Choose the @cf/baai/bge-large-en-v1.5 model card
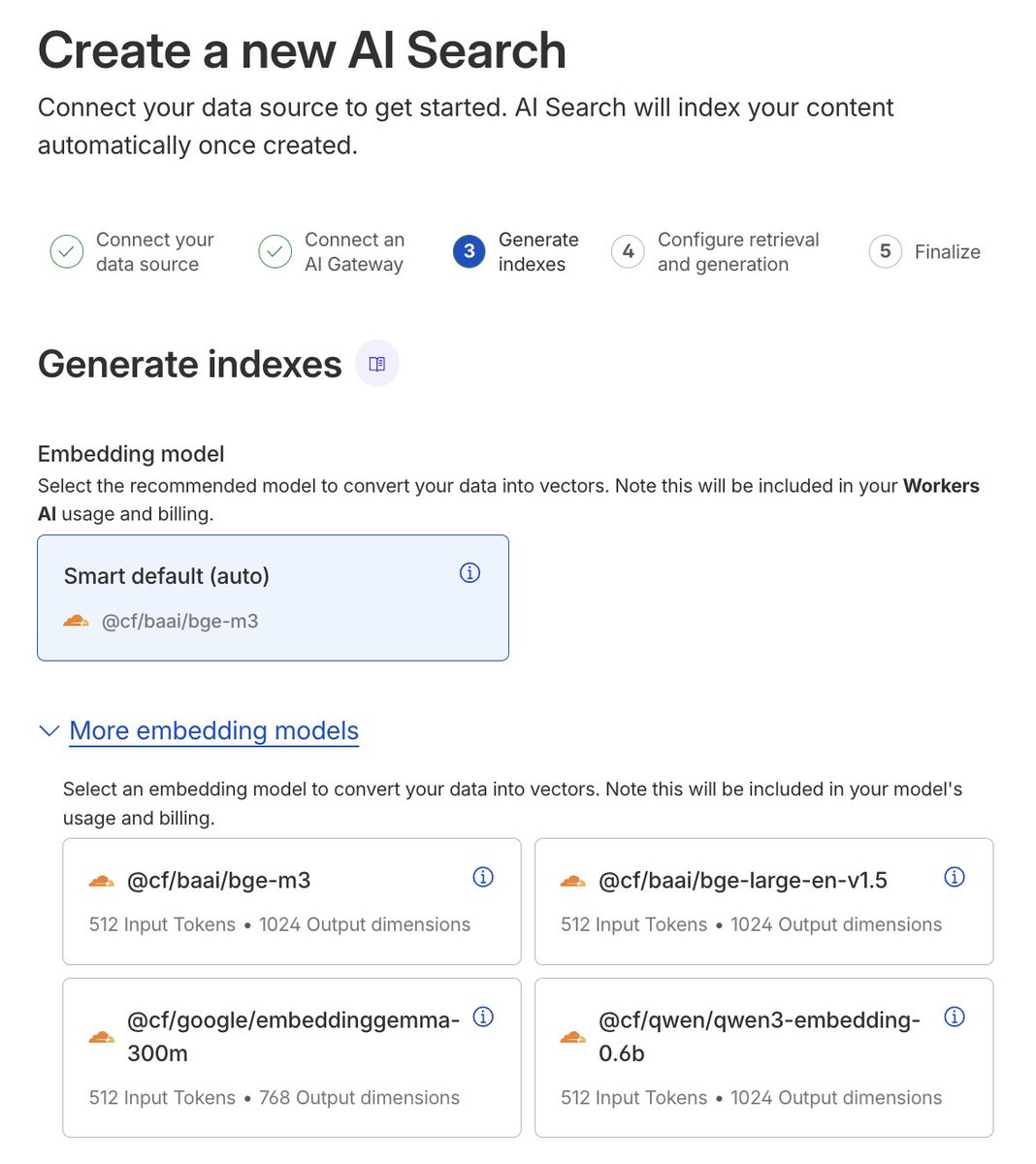Screen dimensions: 1036x1164 [763, 902]
